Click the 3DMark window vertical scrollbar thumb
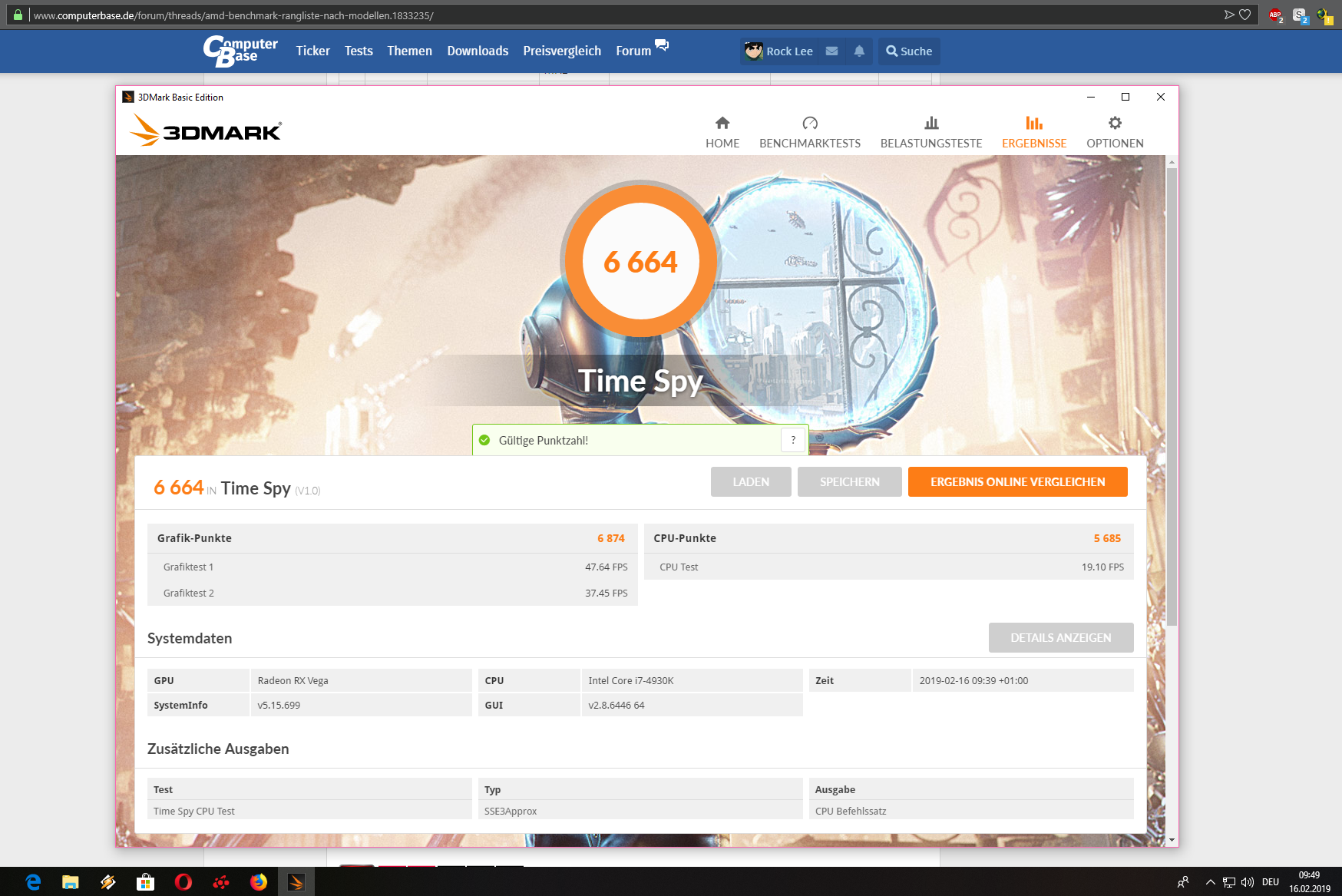The width and height of the screenshot is (1342, 896). [1172, 395]
